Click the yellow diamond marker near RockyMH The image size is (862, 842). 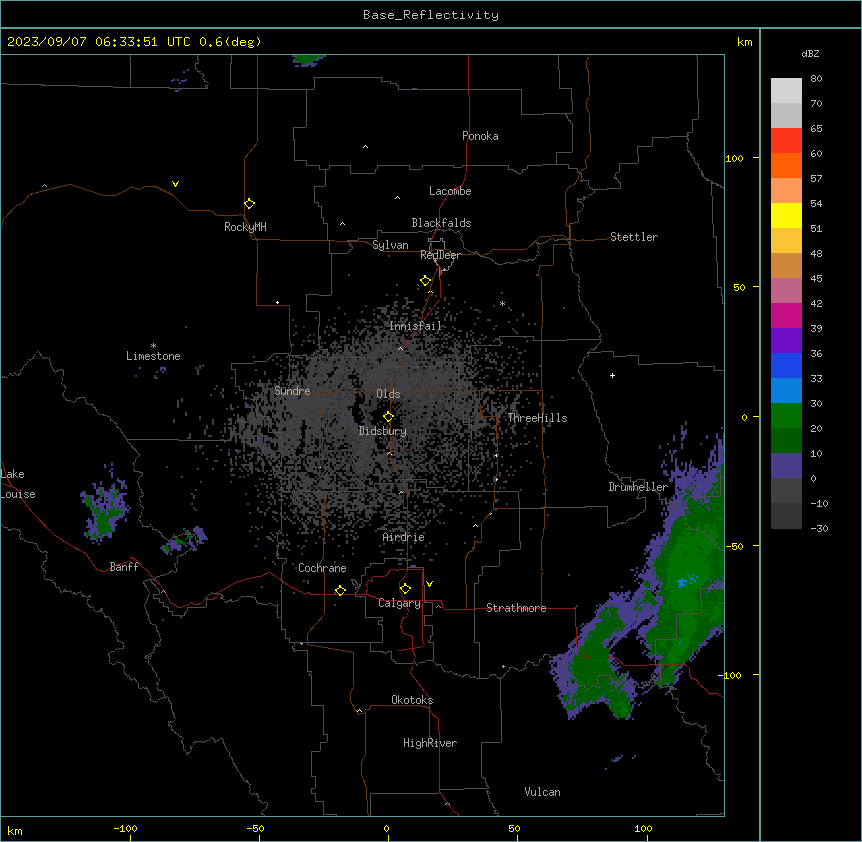pyautogui.click(x=249, y=203)
